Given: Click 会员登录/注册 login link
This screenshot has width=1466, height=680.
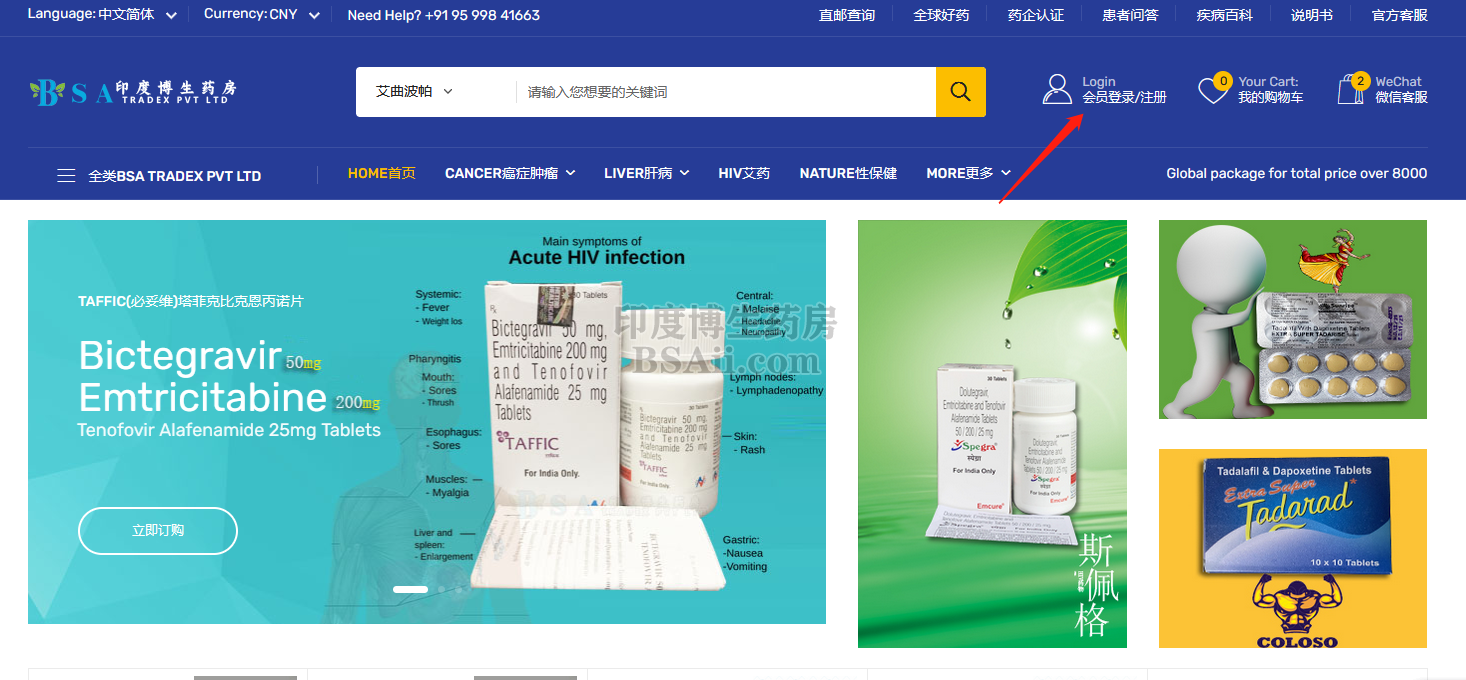Looking at the screenshot, I should 1125,98.
